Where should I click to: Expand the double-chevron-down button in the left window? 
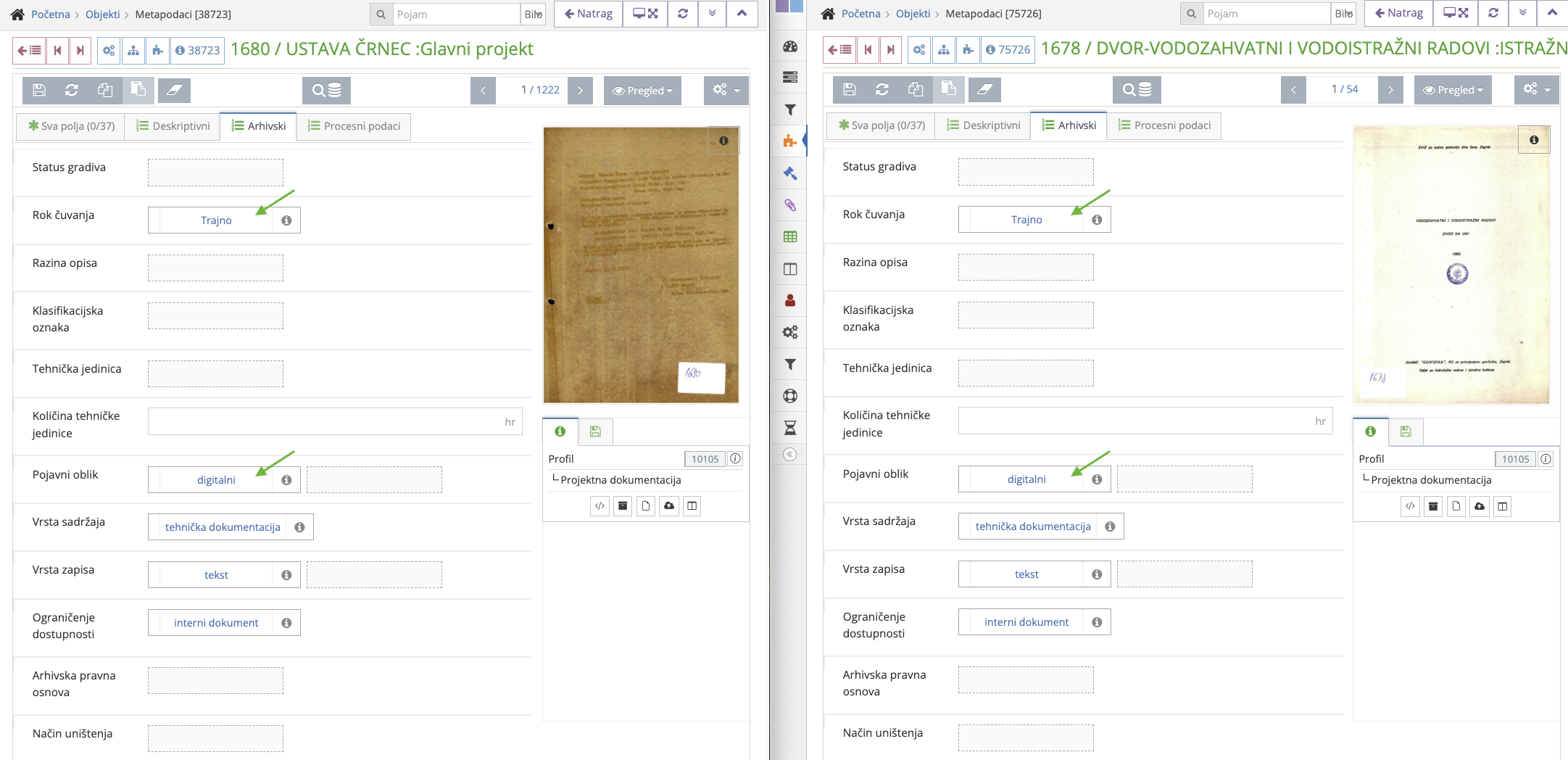[x=712, y=14]
